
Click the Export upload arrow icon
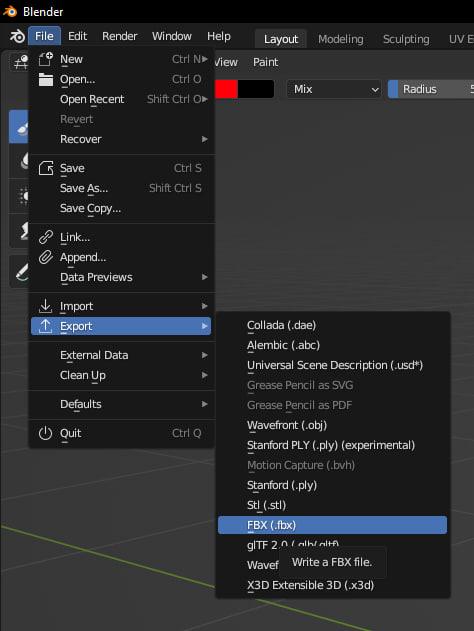(45, 326)
